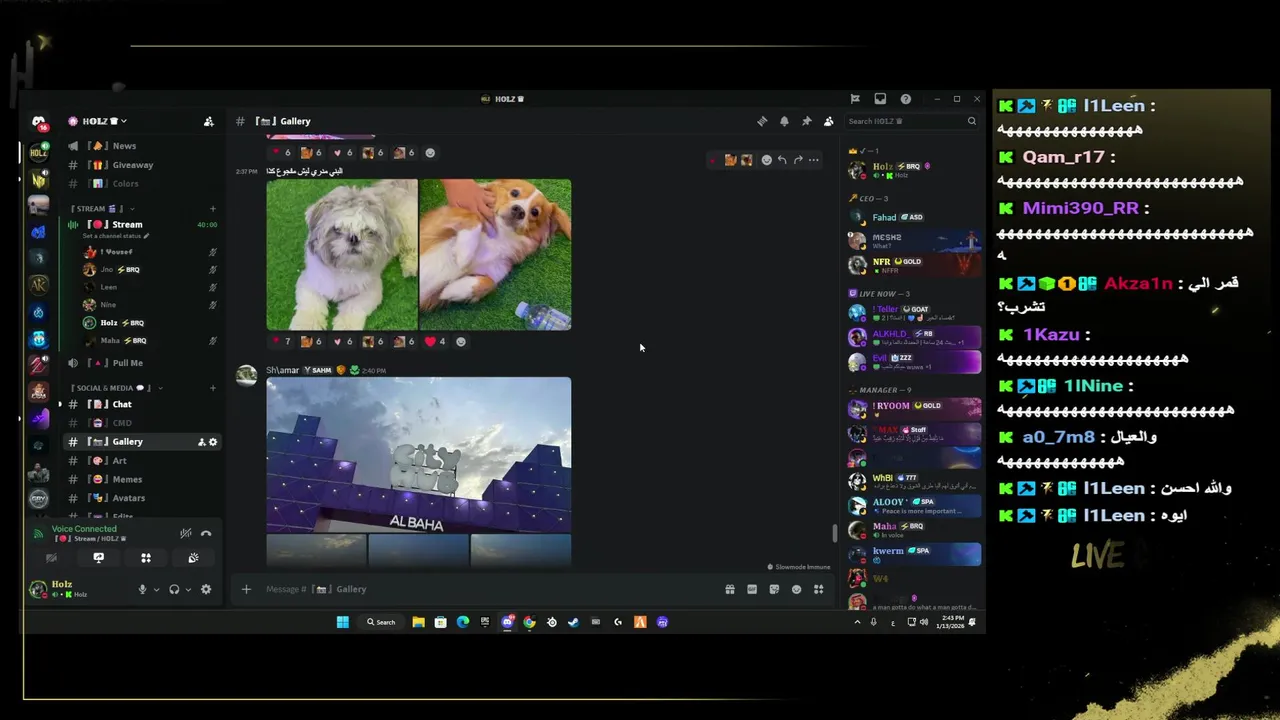Screen dimensions: 1280x720
Task: Add channel to SOCIAL & MEDIA category
Action: click(212, 388)
